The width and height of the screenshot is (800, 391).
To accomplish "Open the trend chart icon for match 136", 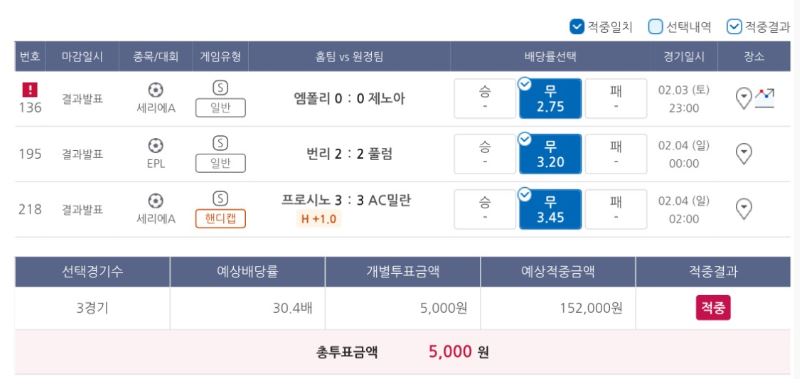I will 764,98.
